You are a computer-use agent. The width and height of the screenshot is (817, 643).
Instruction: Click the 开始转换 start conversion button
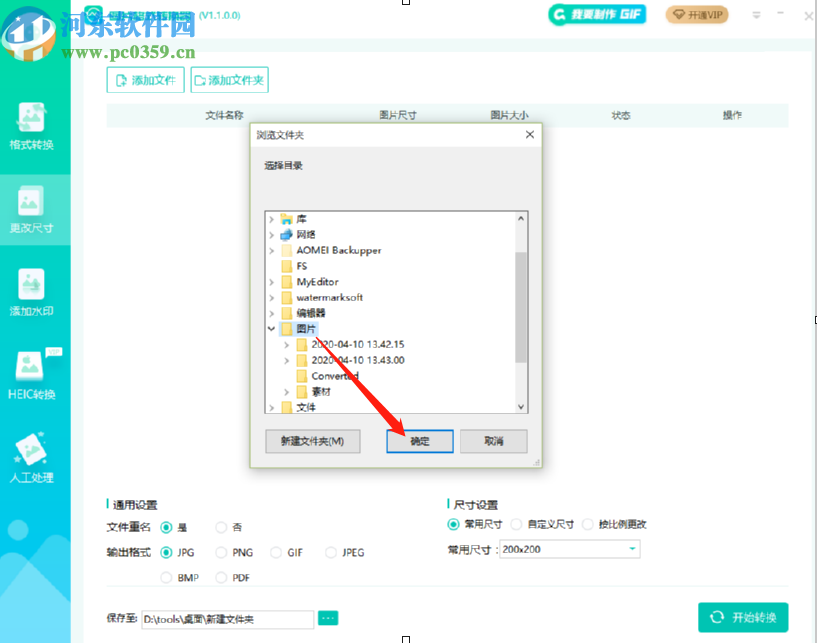click(x=743, y=617)
